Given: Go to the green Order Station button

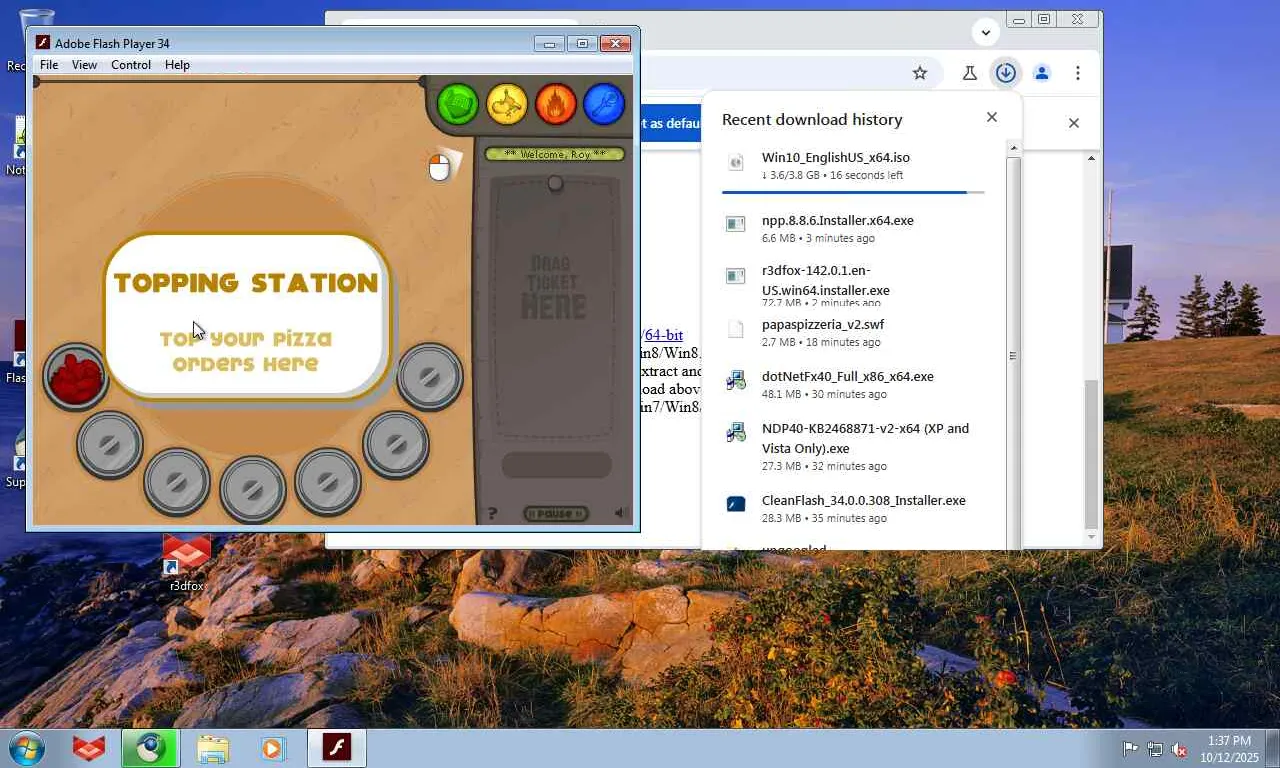Looking at the screenshot, I should click(x=457, y=104).
